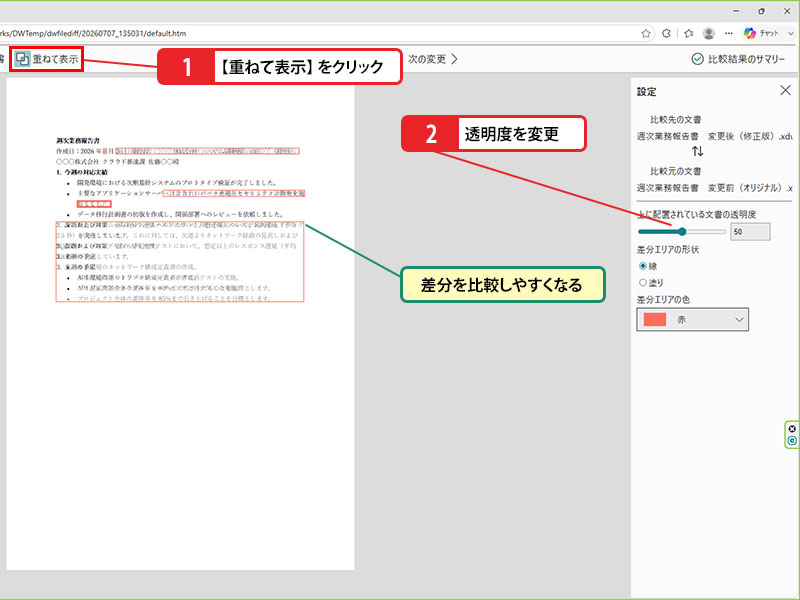This screenshot has height=600, width=800.
Task: Click the side floating widget circle icon
Action: [792, 440]
